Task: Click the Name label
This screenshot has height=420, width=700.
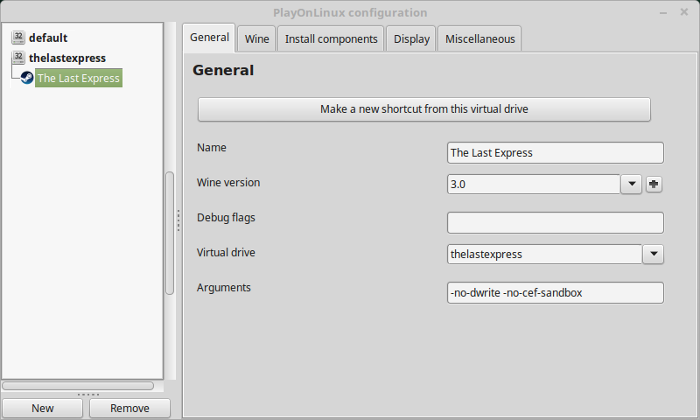Action: pos(212,148)
